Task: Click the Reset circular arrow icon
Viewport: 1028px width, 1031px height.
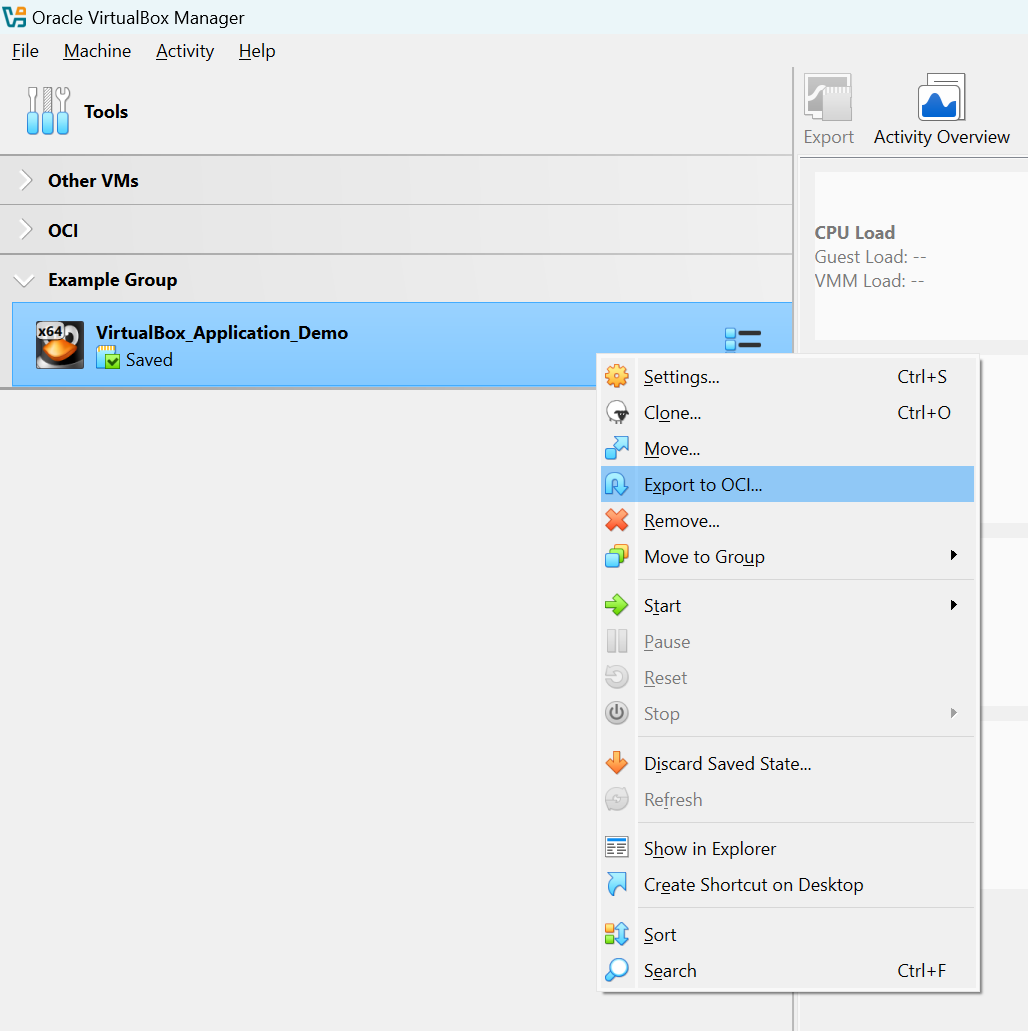Action: click(x=617, y=677)
